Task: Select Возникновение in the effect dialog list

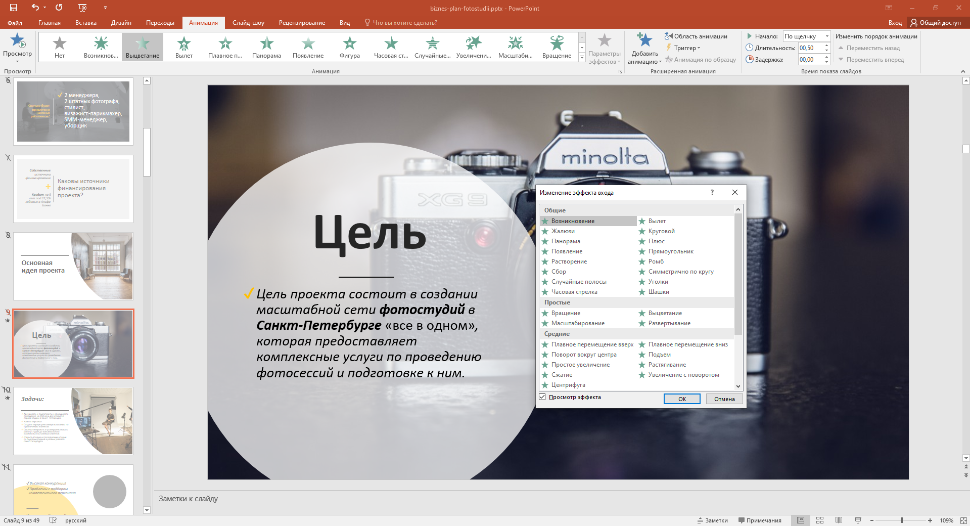Action: point(588,221)
